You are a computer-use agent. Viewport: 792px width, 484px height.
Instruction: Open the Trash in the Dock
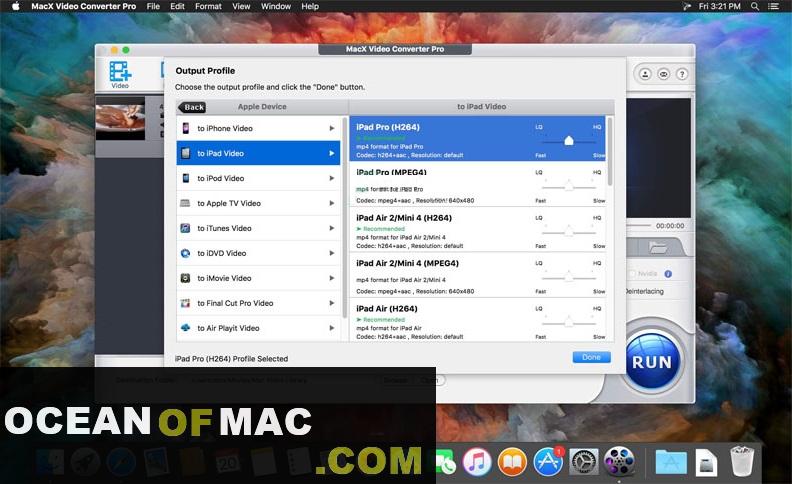click(x=742, y=461)
